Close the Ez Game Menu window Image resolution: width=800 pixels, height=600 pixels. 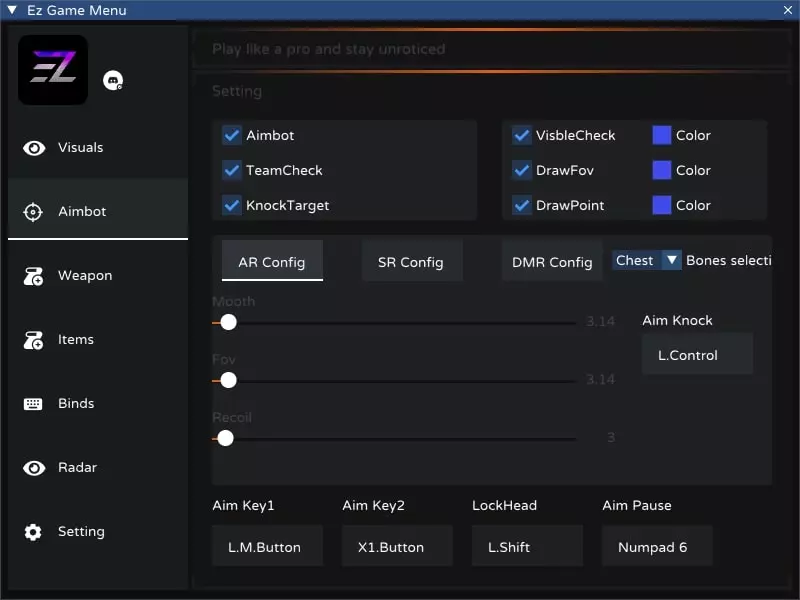pyautogui.click(x=788, y=10)
